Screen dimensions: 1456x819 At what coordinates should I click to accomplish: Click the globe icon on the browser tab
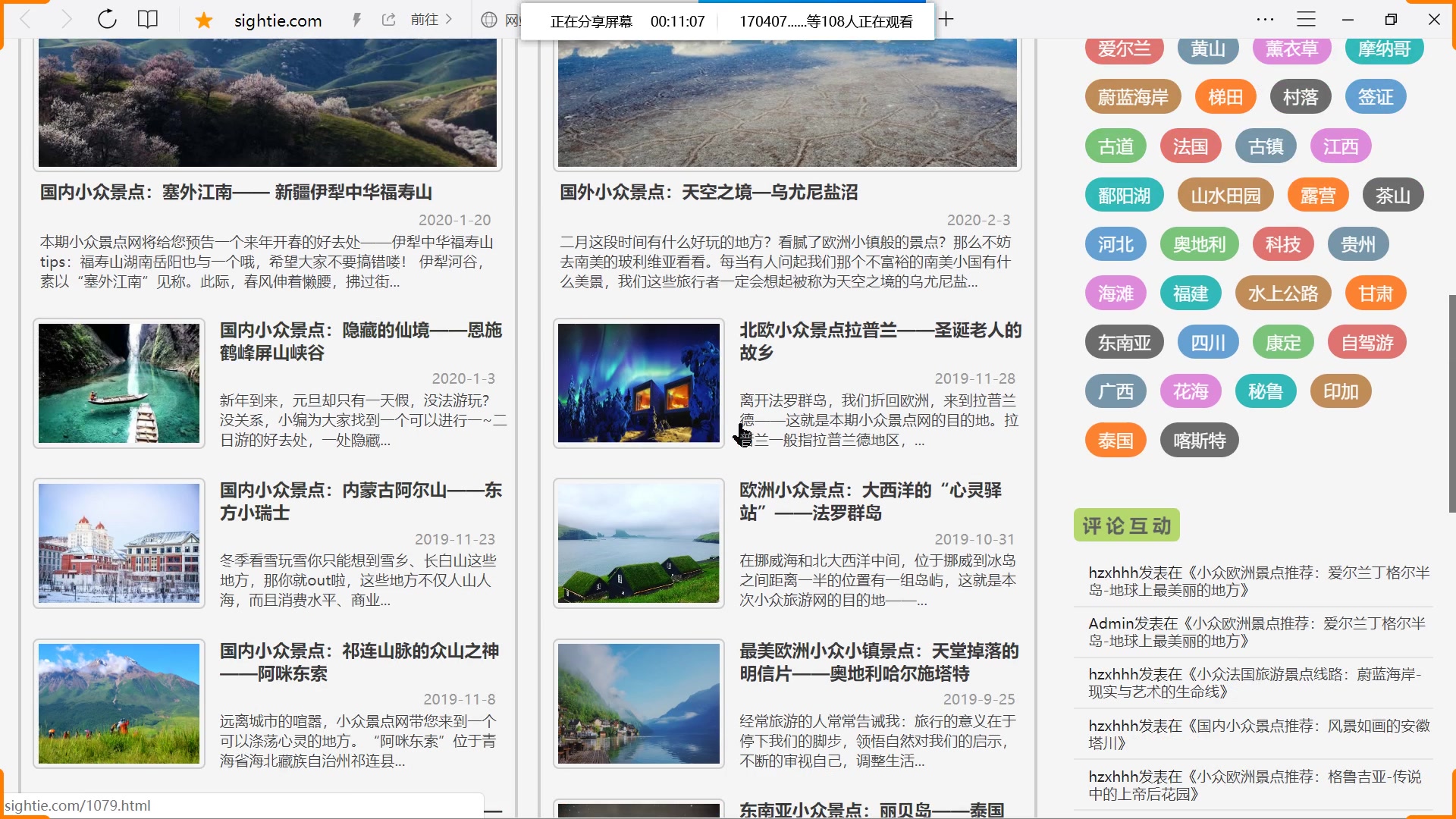click(x=490, y=20)
